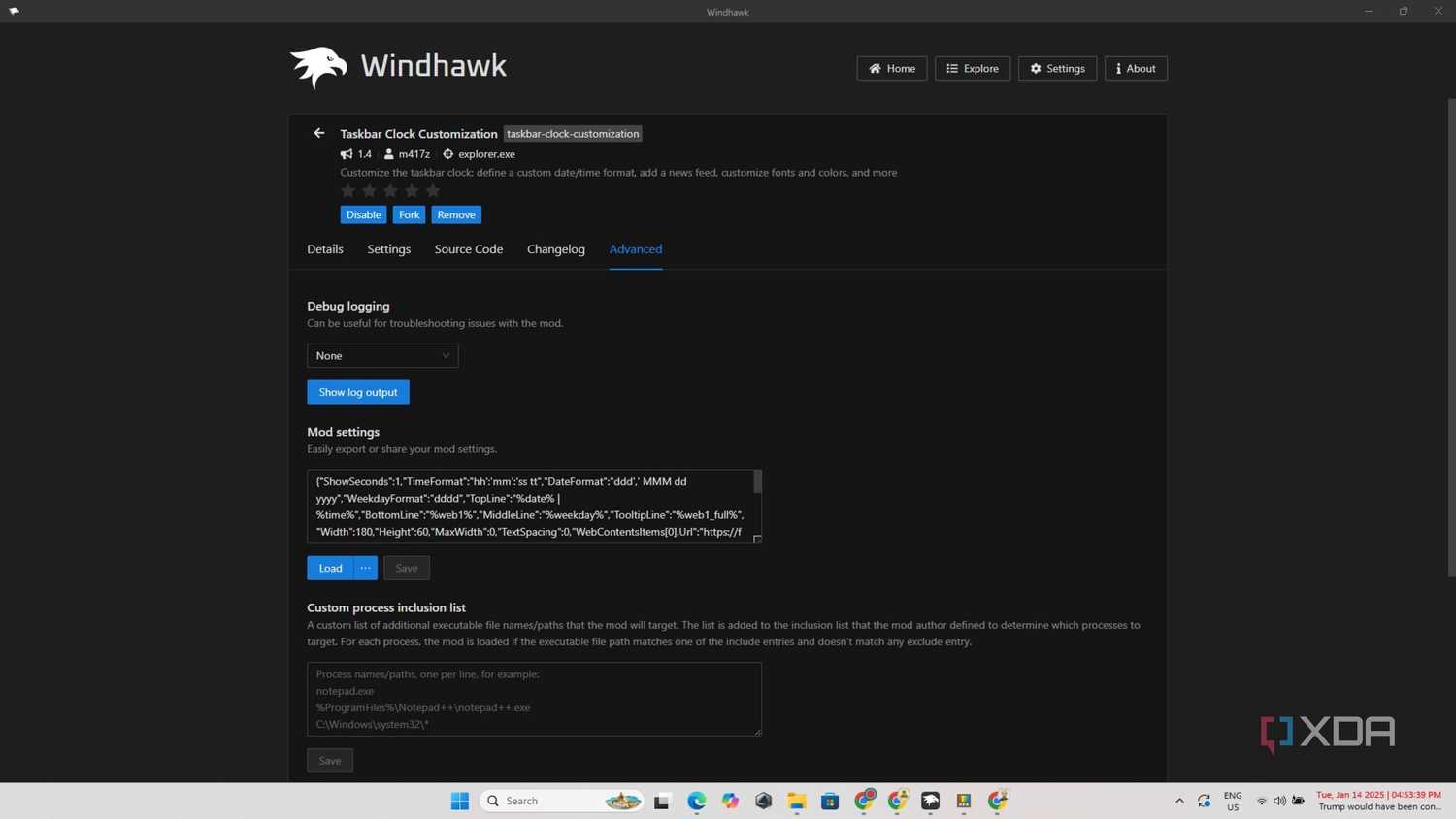1456x819 pixels.
Task: Rate the mod five stars
Action: point(433,191)
